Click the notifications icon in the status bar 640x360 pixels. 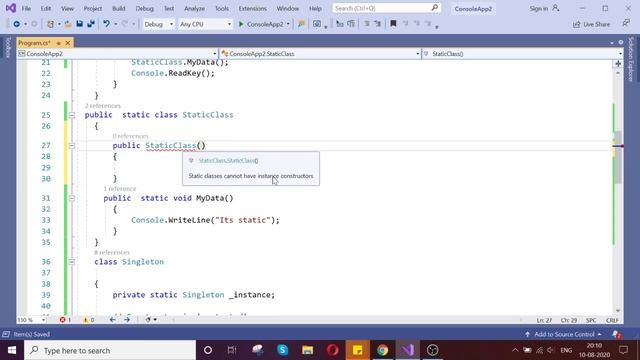click(x=617, y=335)
